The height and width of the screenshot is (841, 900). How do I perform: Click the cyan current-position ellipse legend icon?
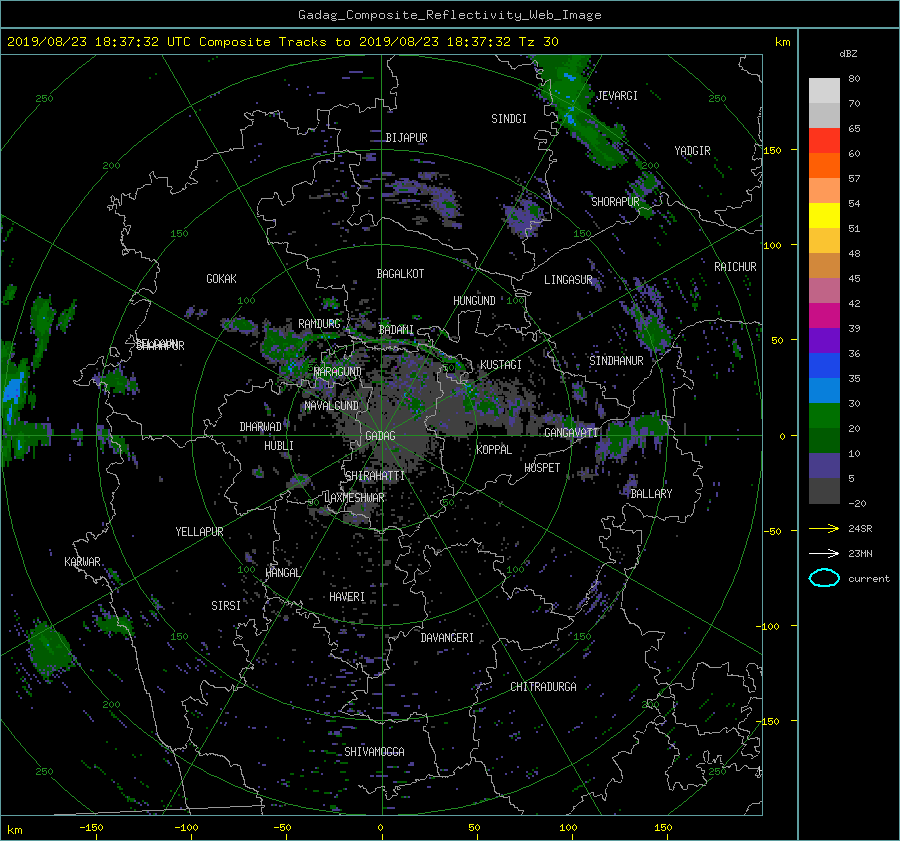pyautogui.click(x=824, y=578)
